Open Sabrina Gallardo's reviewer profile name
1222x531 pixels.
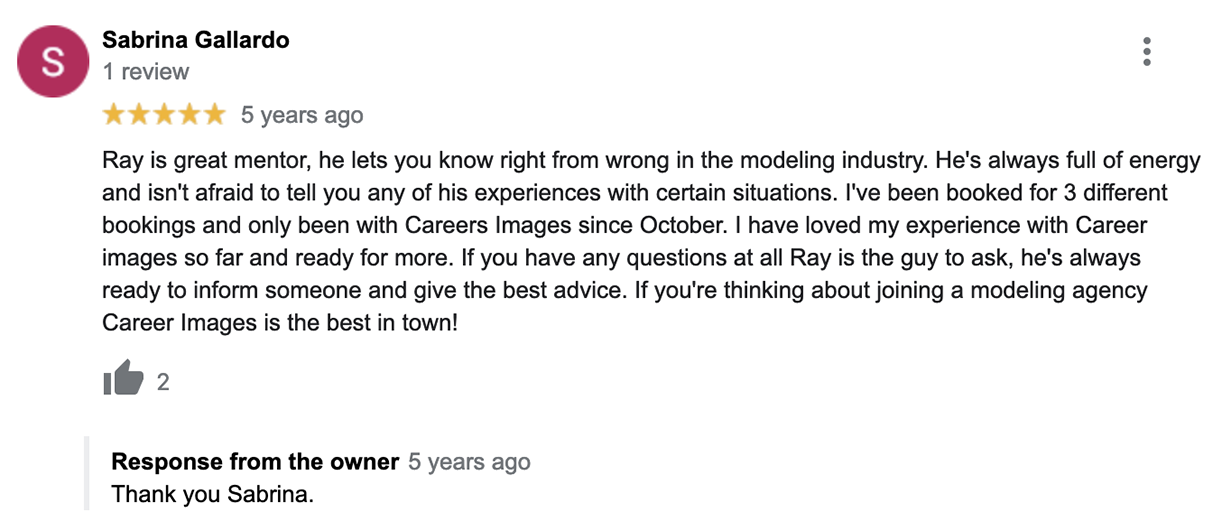(x=196, y=40)
